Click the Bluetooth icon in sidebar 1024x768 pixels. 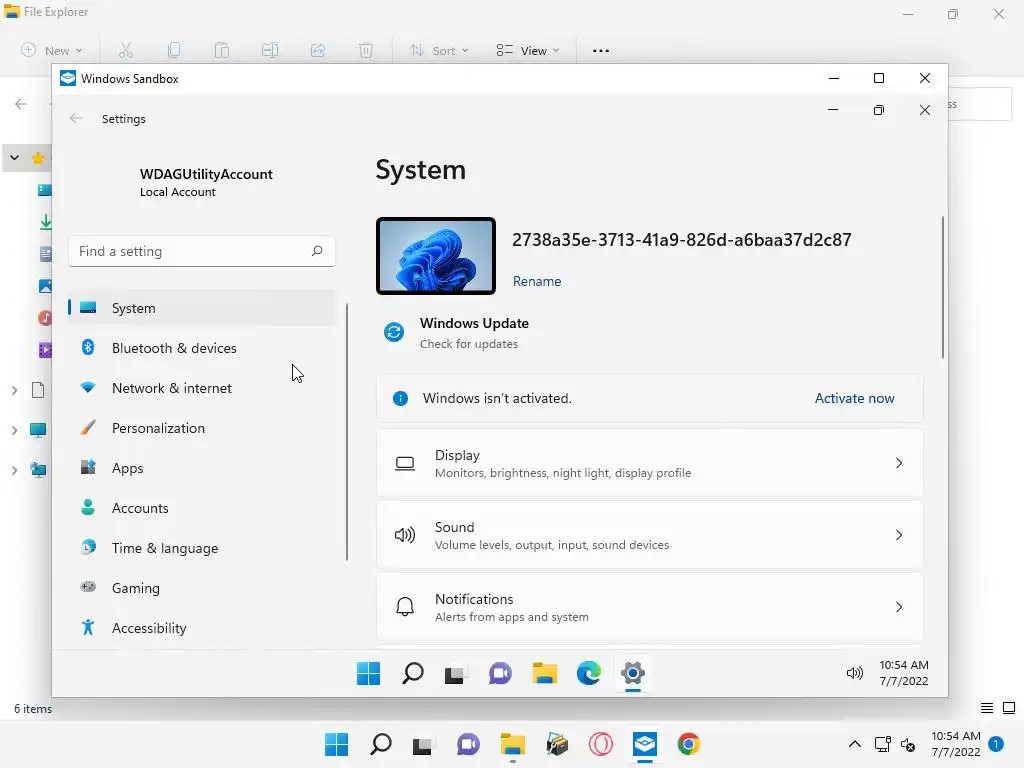point(88,347)
